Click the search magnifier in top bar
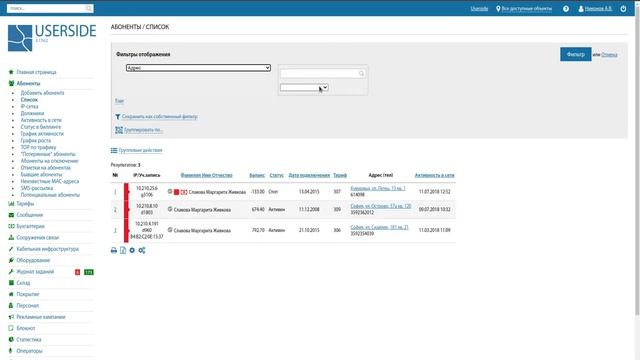This screenshot has width=640, height=360. [x=88, y=9]
